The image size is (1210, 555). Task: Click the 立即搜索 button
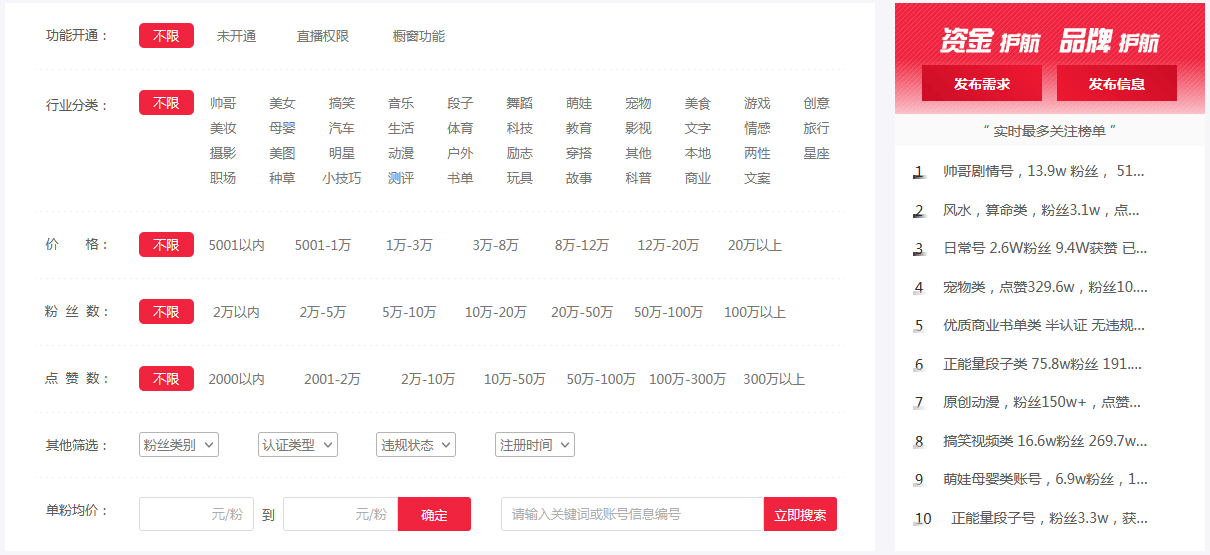pyautogui.click(x=800, y=515)
